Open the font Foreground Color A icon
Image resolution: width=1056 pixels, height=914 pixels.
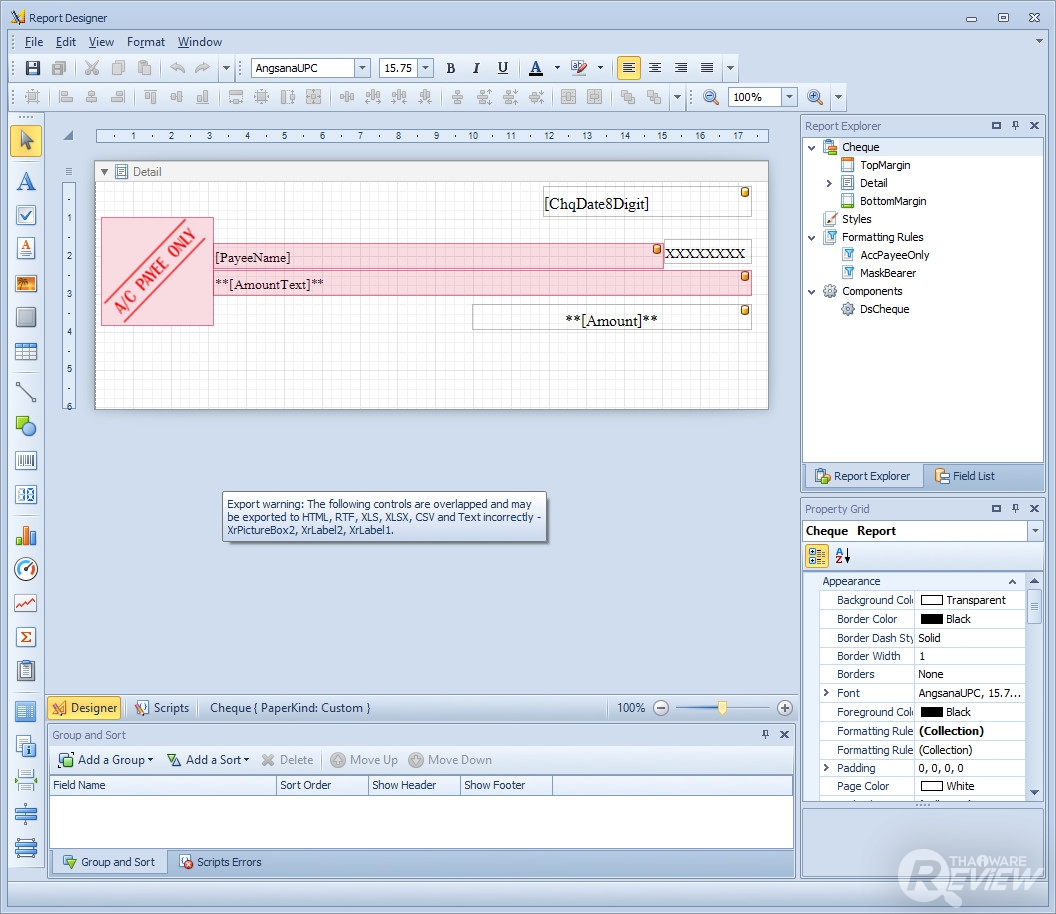(536, 68)
